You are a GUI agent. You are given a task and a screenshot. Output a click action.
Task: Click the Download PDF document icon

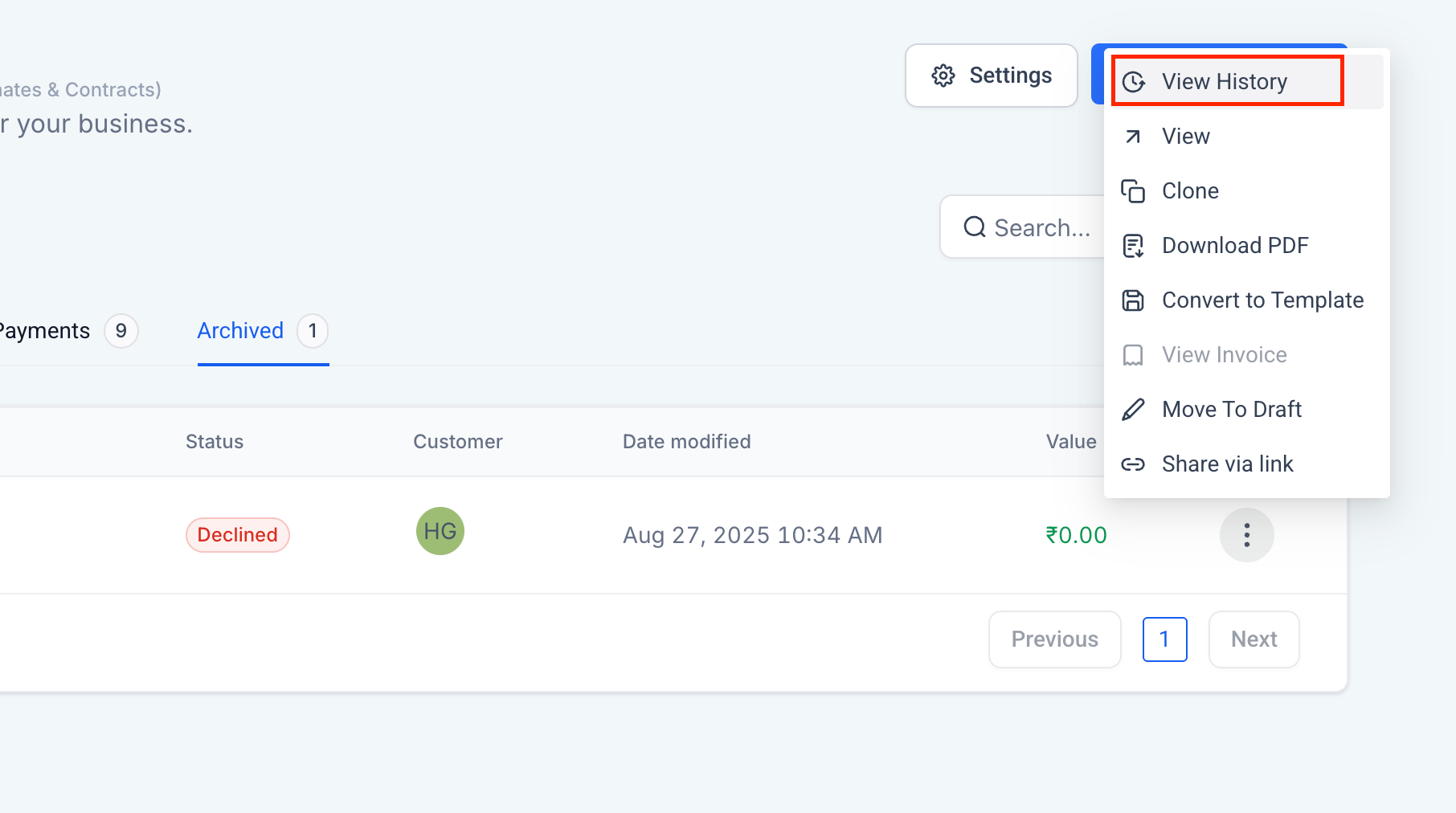click(1133, 246)
